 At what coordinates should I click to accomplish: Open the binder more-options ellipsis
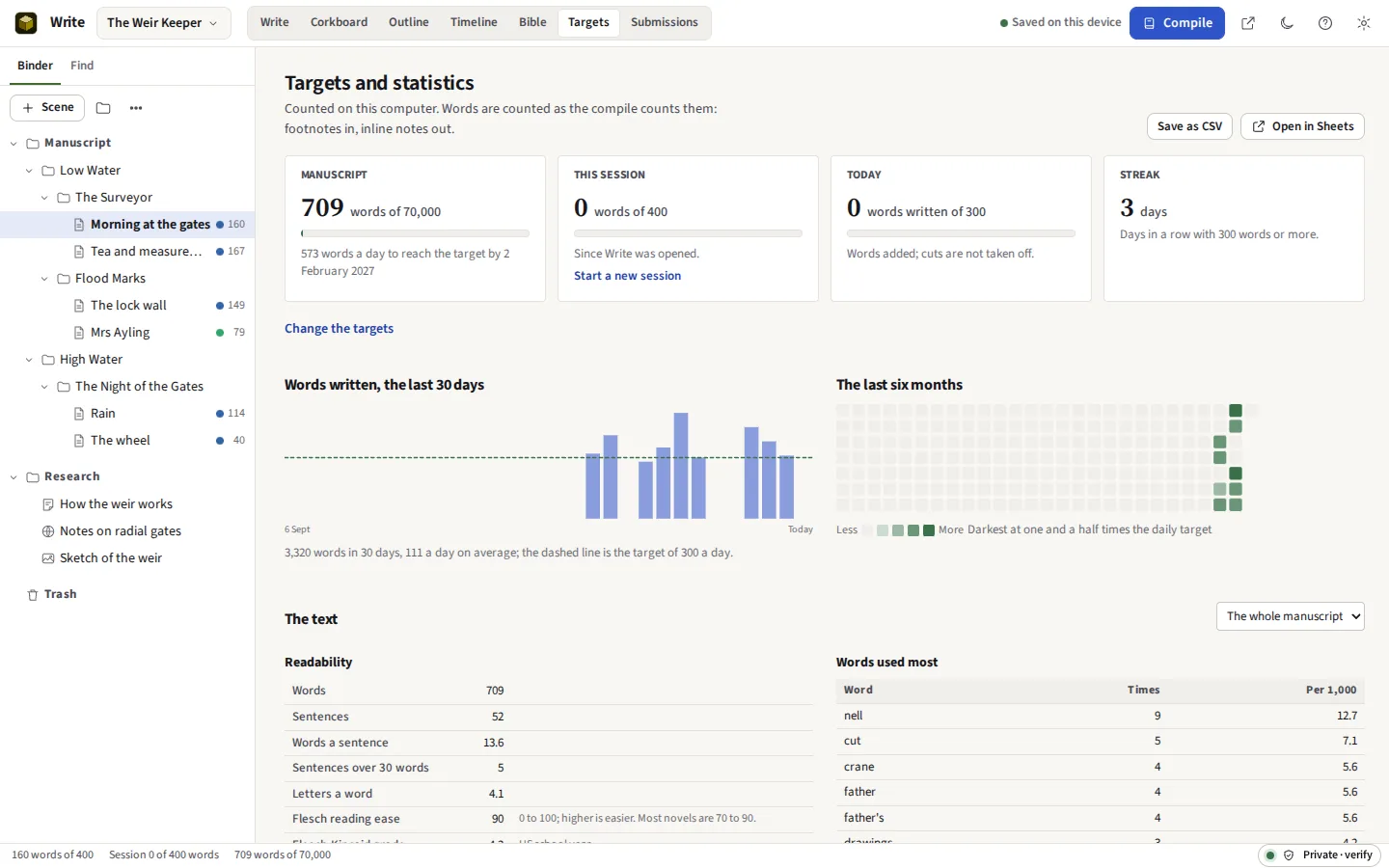click(136, 108)
